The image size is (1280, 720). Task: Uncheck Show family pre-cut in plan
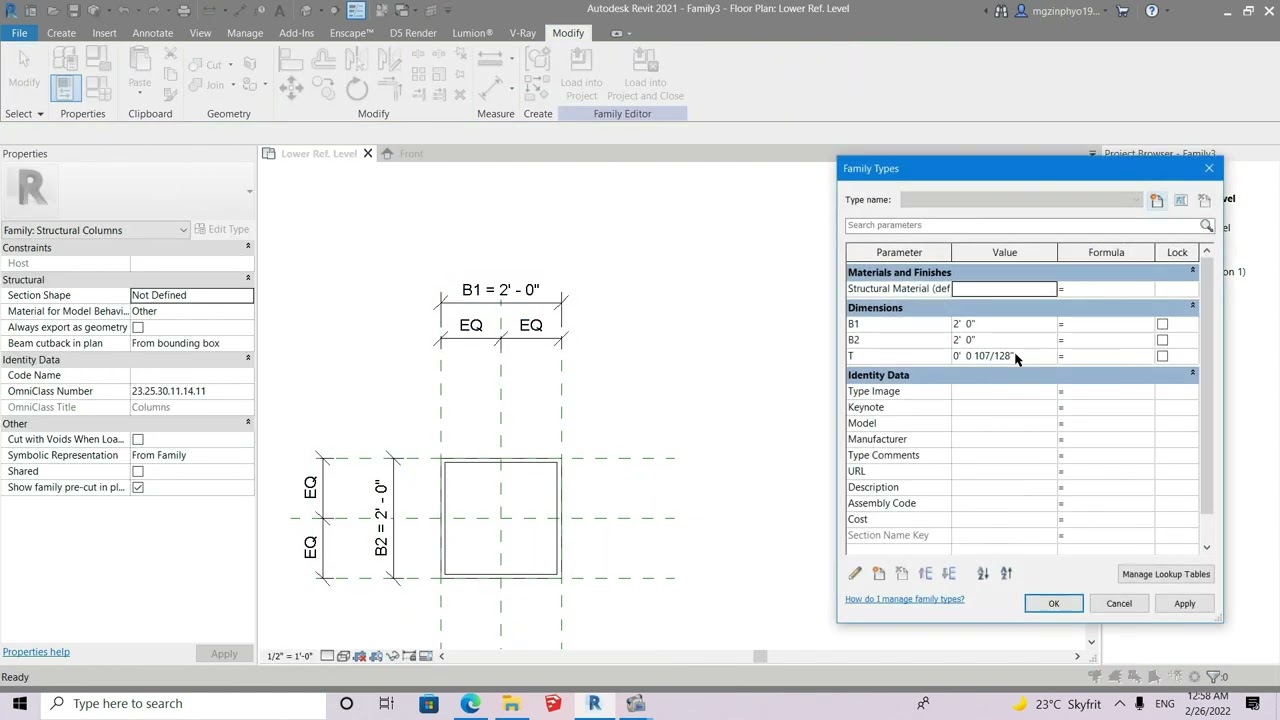[138, 488]
